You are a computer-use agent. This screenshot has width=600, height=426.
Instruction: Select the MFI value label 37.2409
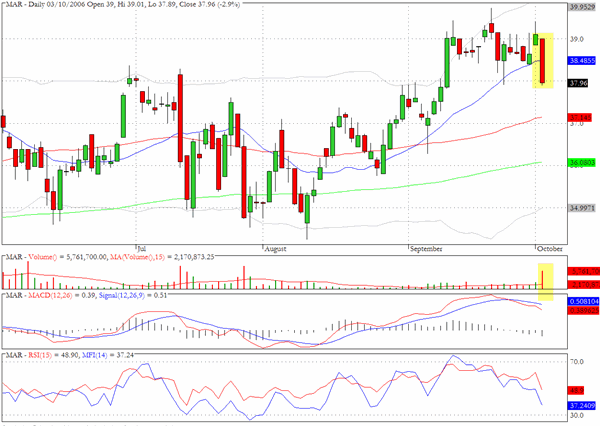[x=582, y=405]
